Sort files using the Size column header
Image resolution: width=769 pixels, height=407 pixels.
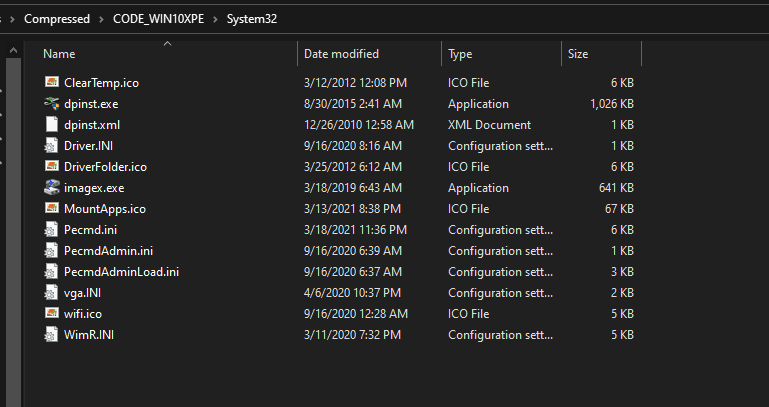pyautogui.click(x=578, y=54)
